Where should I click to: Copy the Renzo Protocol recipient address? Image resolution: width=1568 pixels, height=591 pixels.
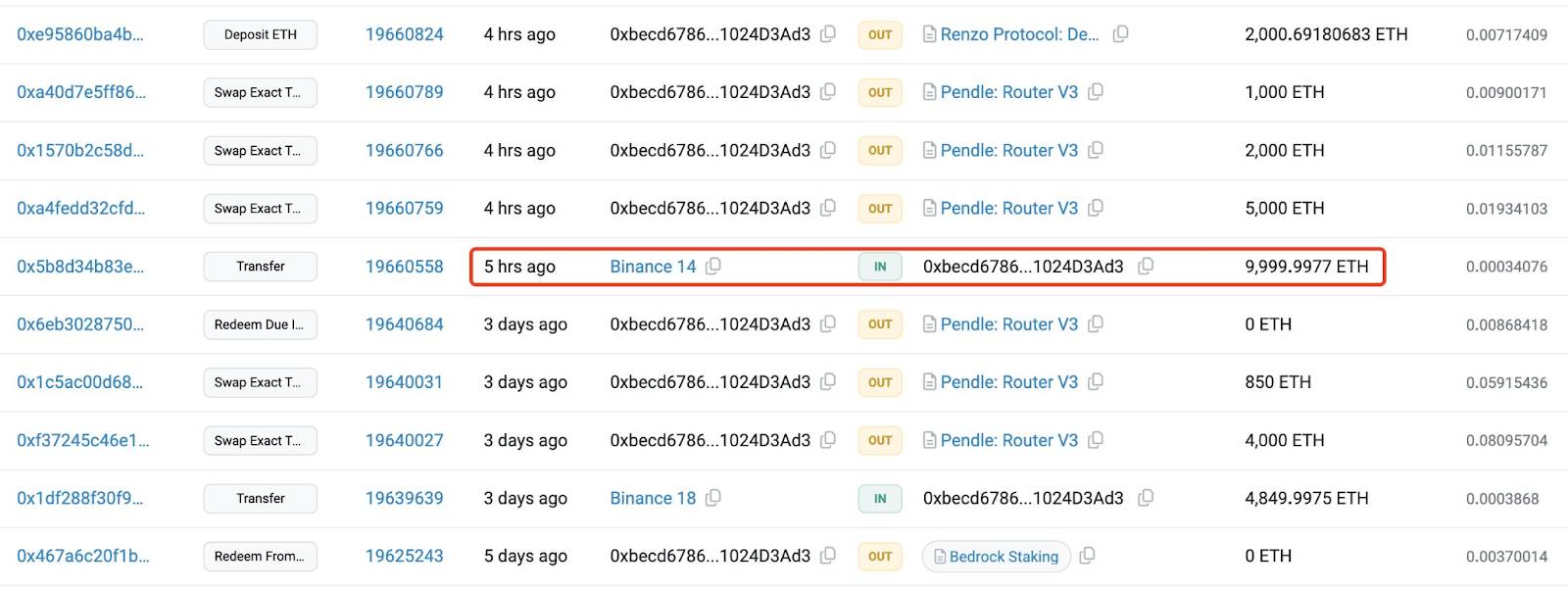tap(1120, 34)
